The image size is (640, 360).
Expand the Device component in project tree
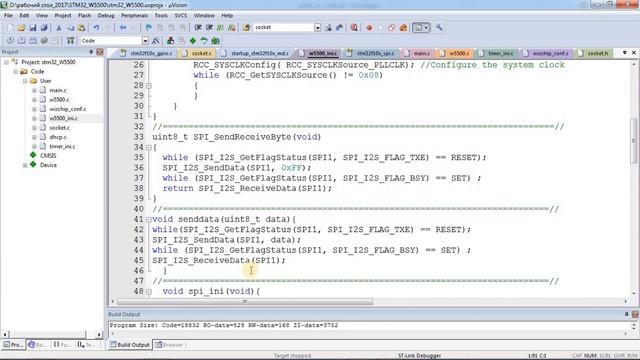(x=25, y=165)
